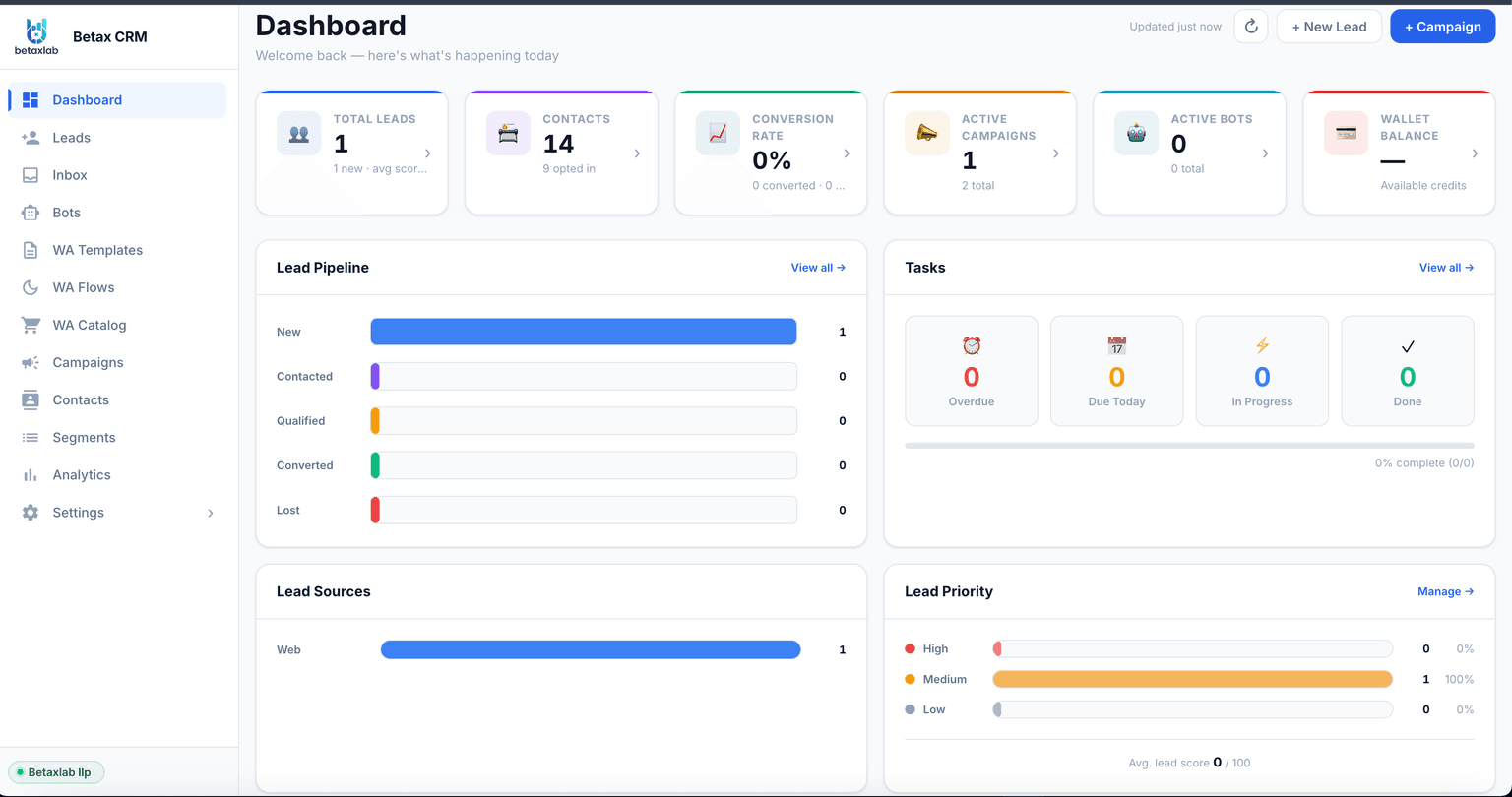Click the WA Catalog cart icon

pyautogui.click(x=31, y=325)
